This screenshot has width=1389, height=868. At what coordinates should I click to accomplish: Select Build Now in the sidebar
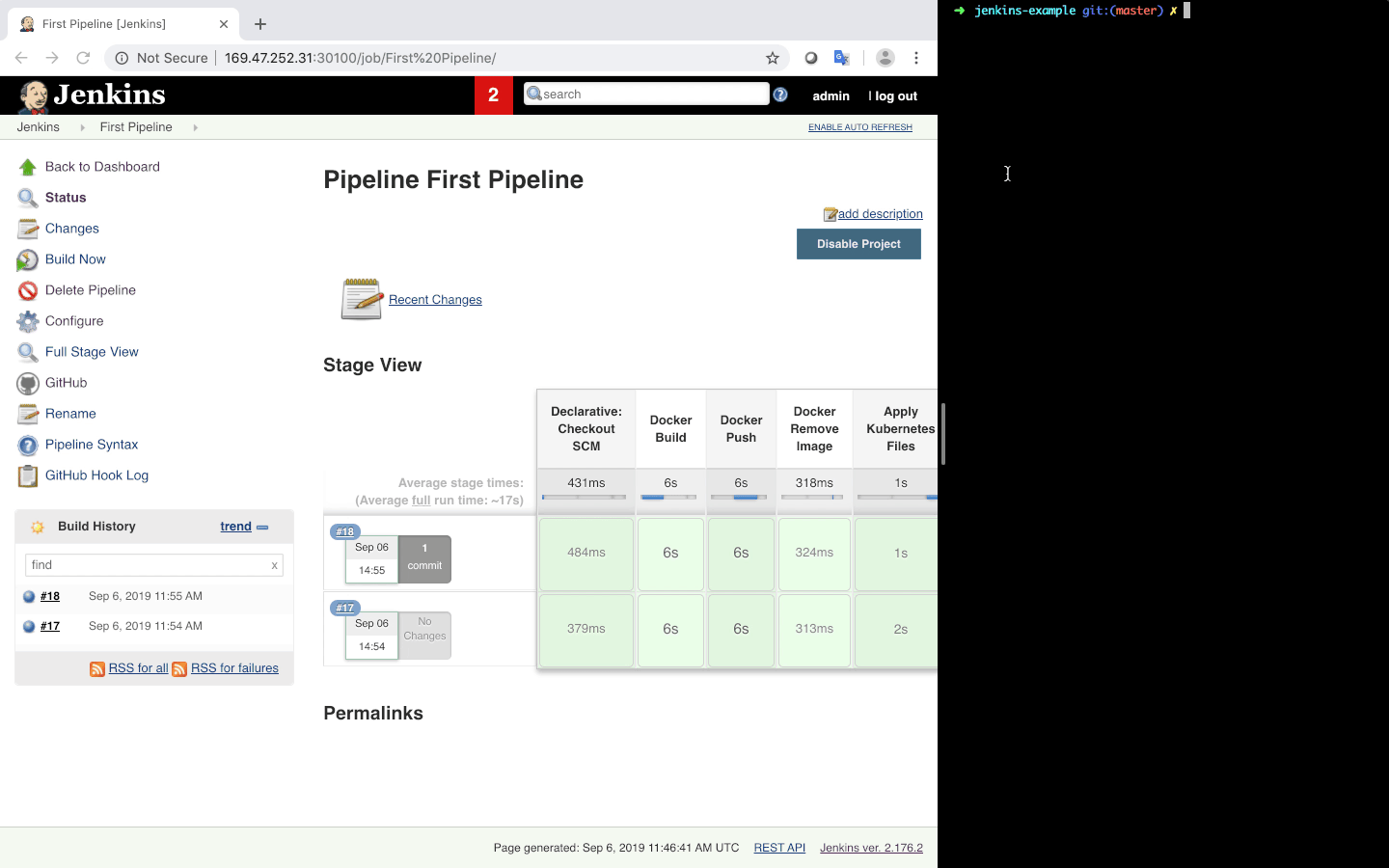pyautogui.click(x=75, y=259)
